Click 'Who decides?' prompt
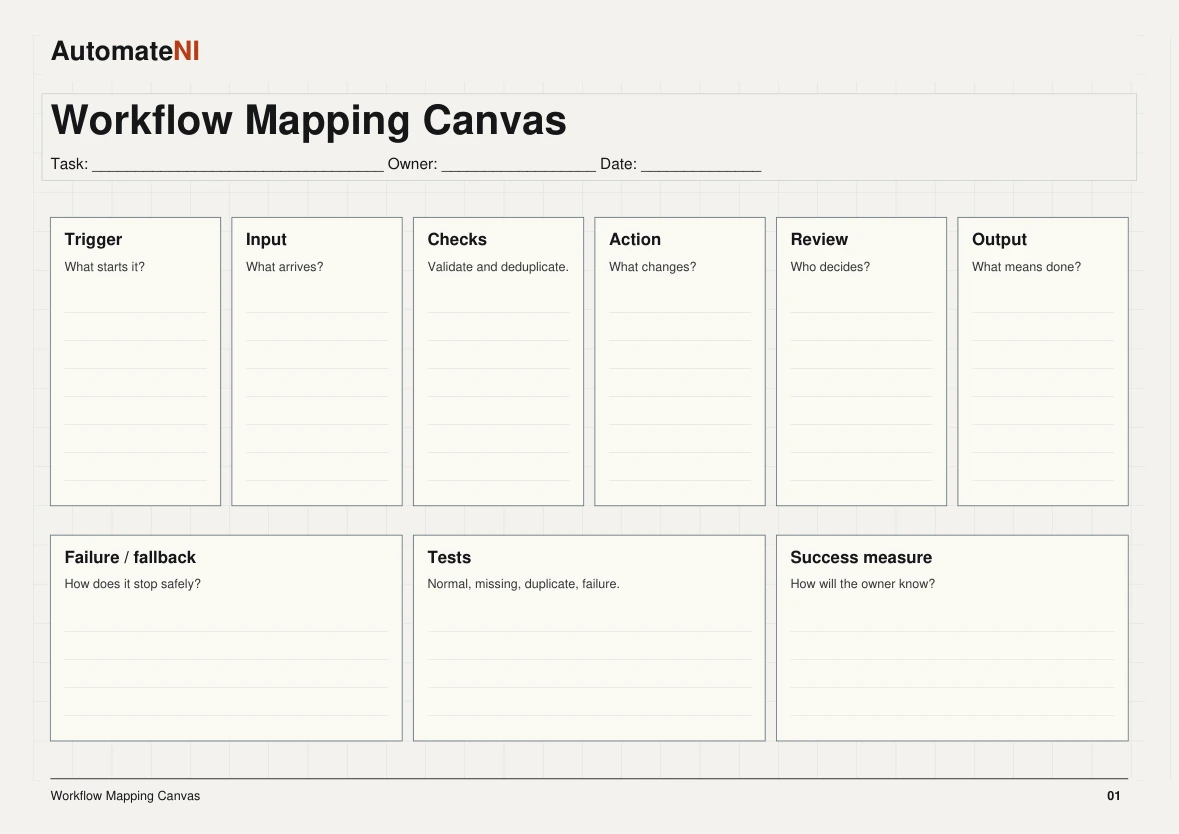1179x834 pixels. click(830, 267)
